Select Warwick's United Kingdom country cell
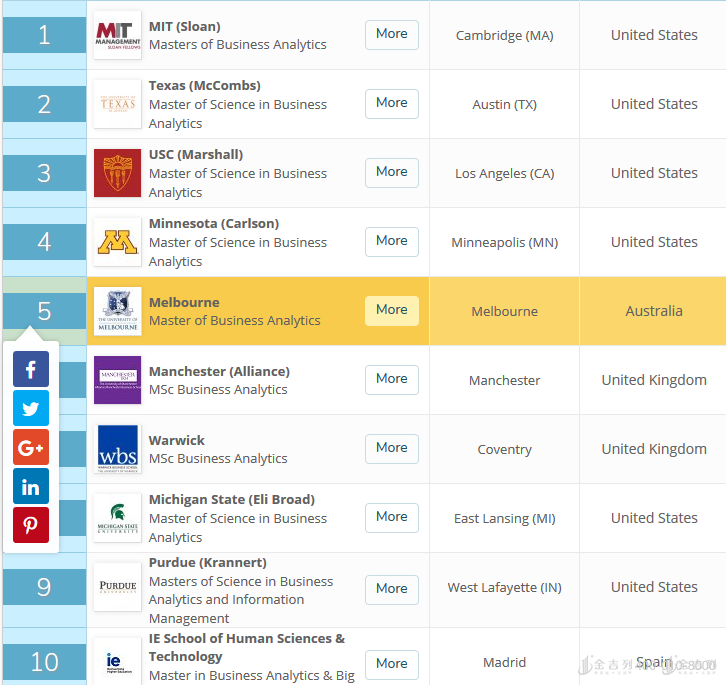The image size is (726, 685). 653,449
